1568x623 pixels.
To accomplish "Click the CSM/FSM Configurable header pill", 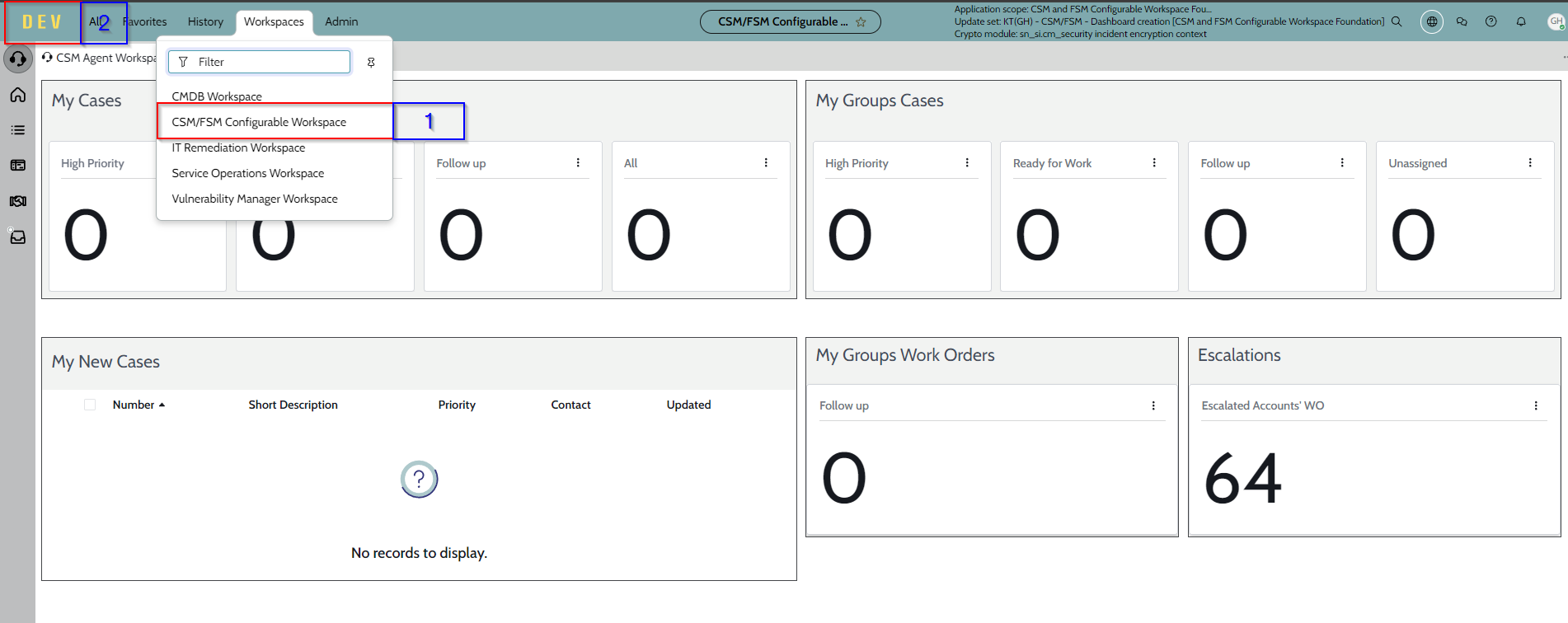I will [x=790, y=22].
